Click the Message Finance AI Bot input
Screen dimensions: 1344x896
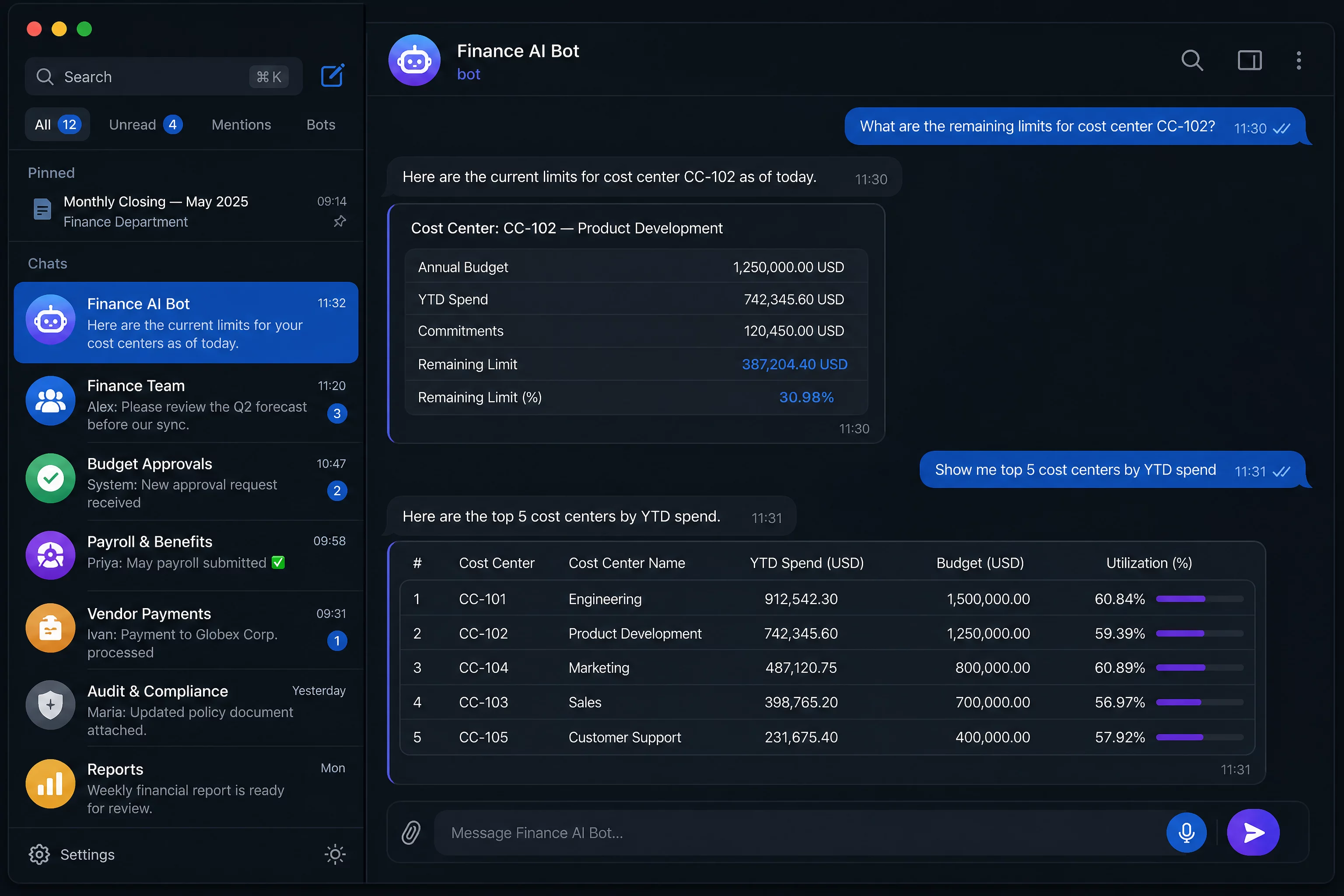tap(800, 833)
